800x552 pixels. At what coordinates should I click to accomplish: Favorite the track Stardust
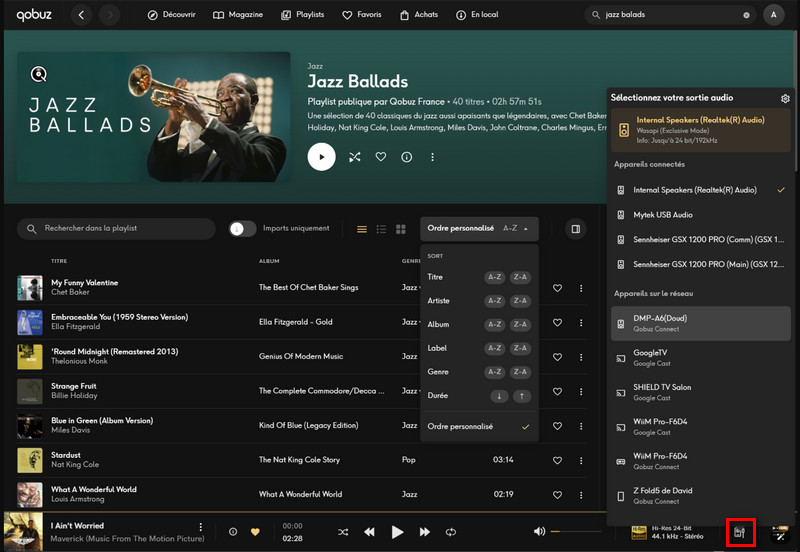point(557,460)
